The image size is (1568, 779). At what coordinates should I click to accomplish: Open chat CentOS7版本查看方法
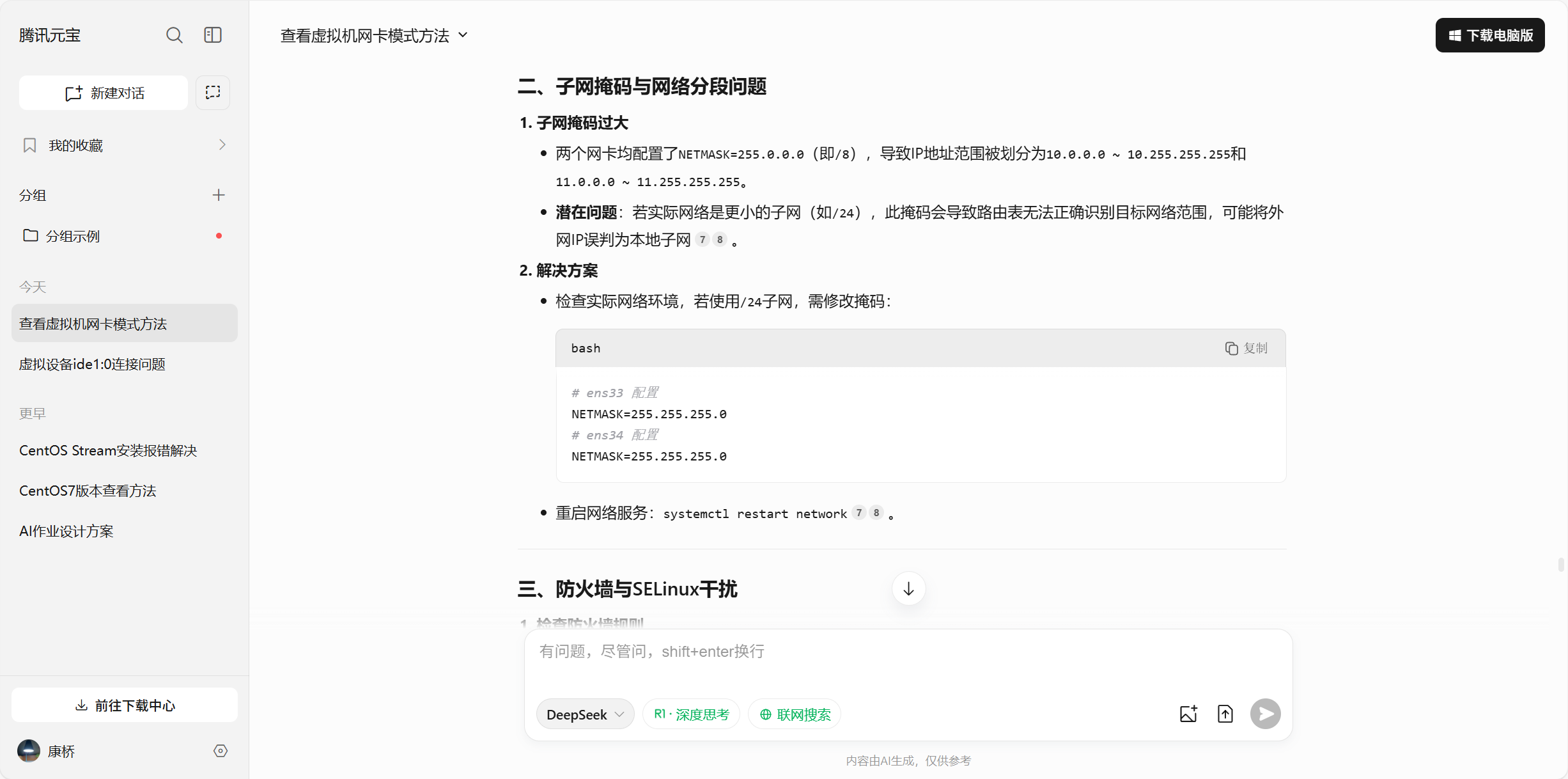point(88,491)
